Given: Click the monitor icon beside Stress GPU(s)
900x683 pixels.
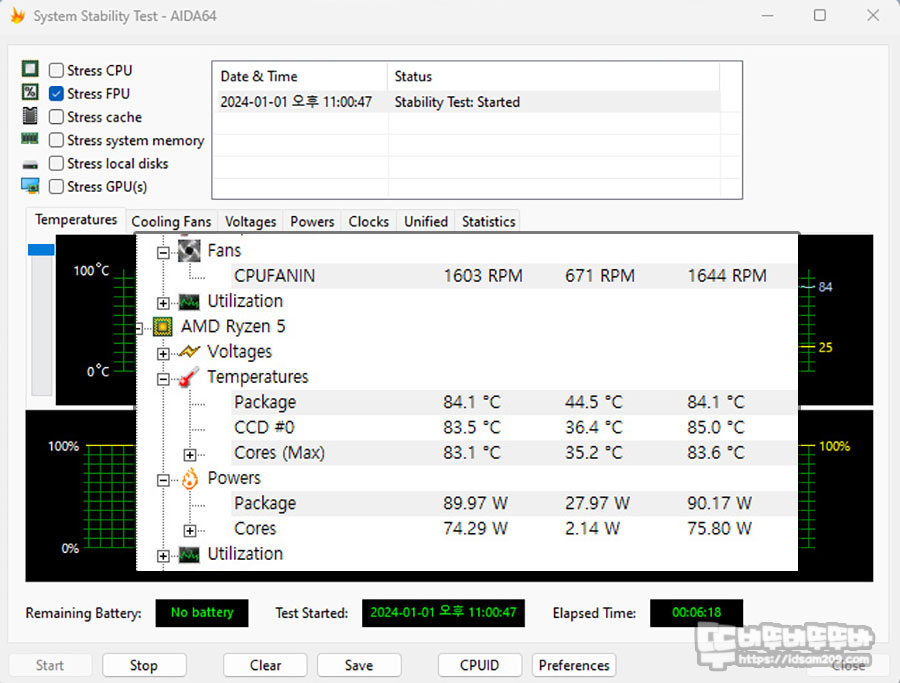Looking at the screenshot, I should pyautogui.click(x=30, y=186).
